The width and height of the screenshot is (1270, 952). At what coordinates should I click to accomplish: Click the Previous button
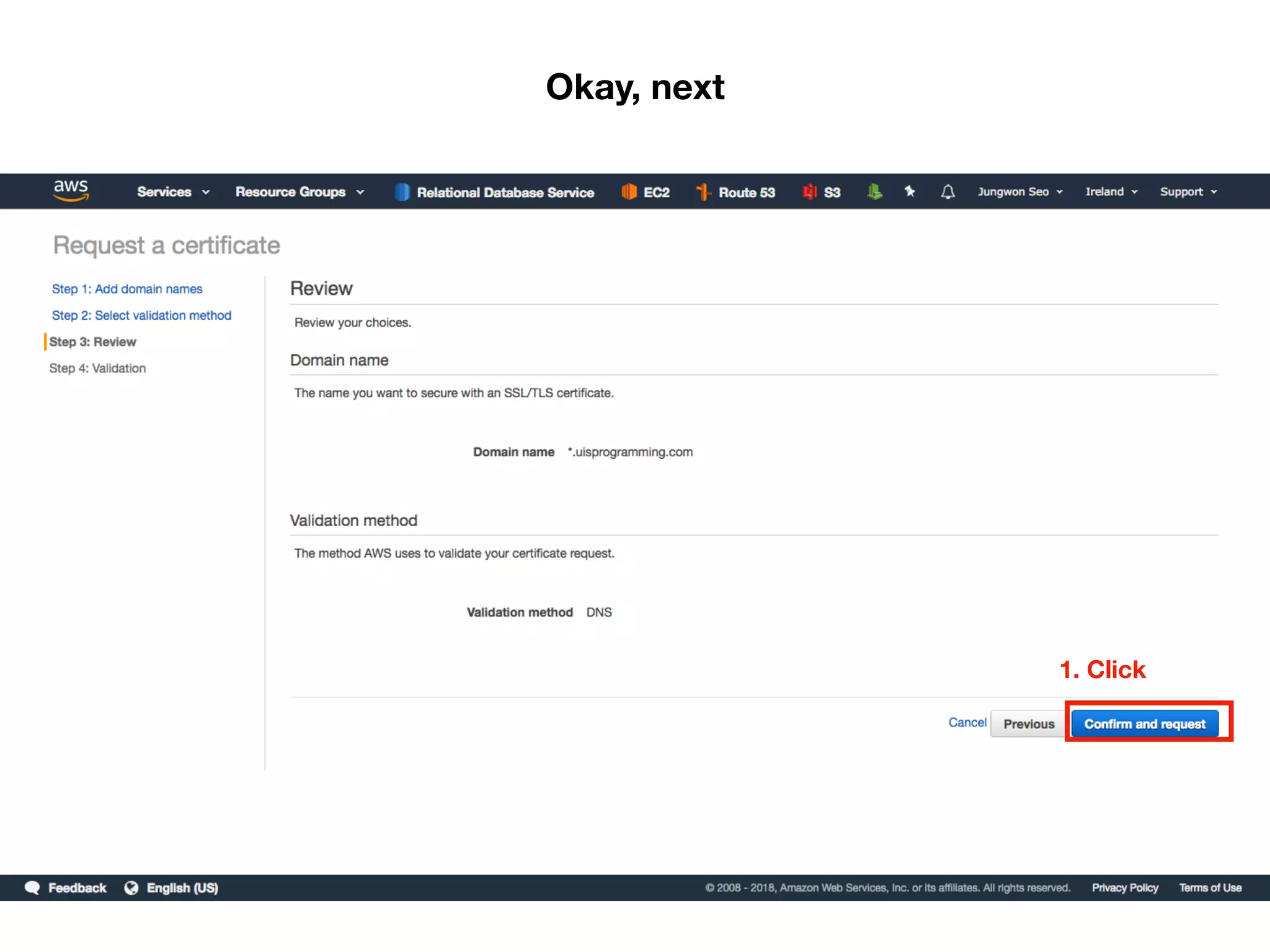1029,724
